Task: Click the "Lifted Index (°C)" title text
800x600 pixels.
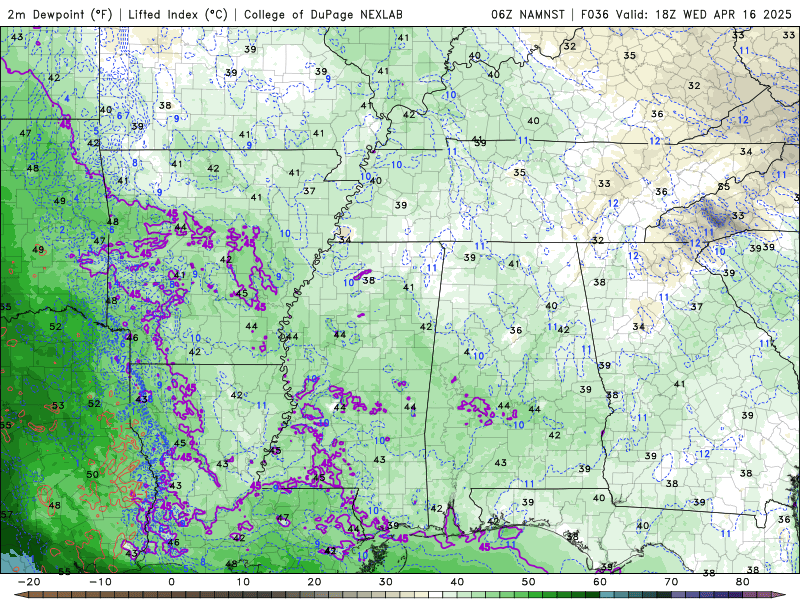Action: click(178, 14)
